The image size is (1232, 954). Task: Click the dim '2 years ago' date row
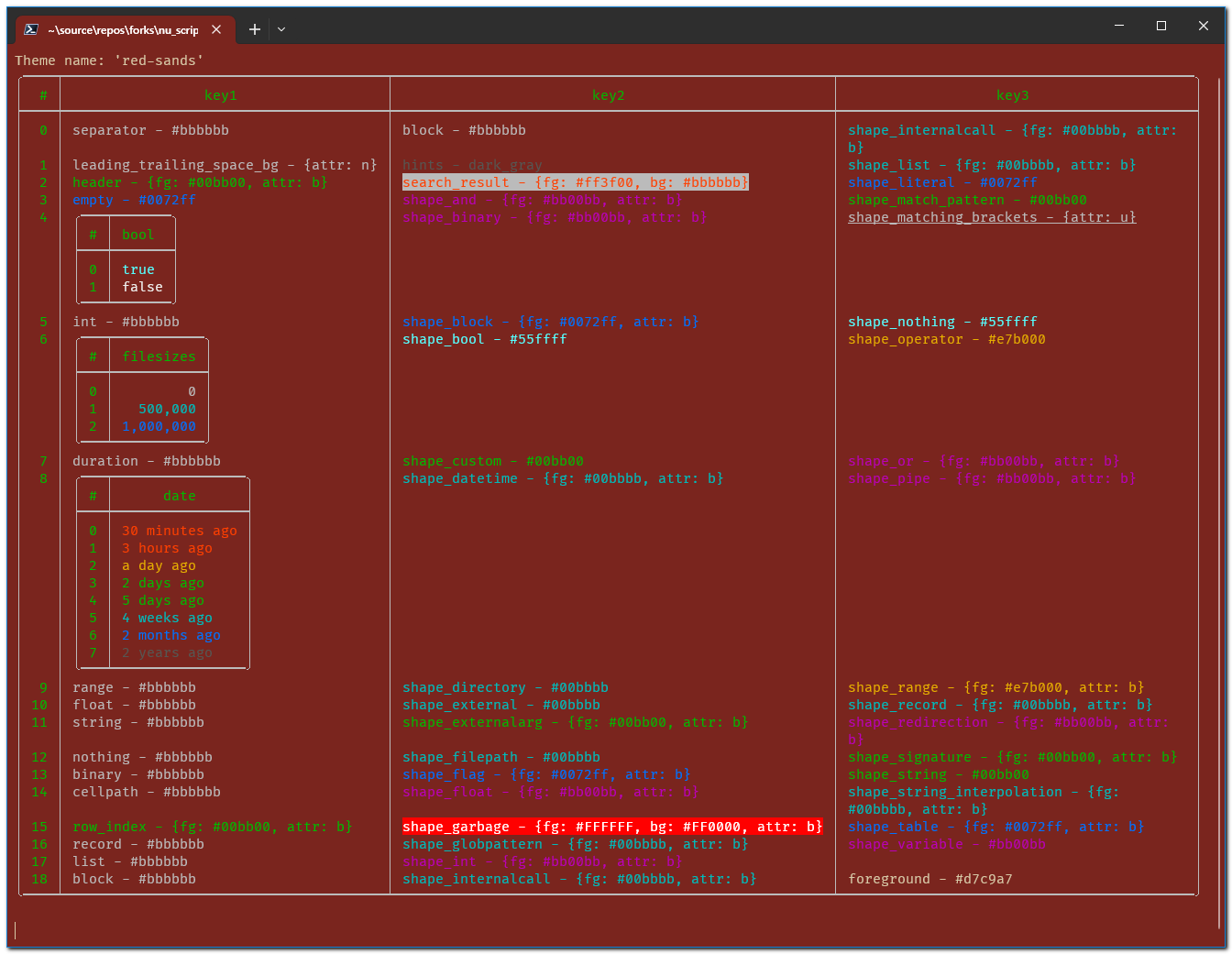(x=167, y=652)
